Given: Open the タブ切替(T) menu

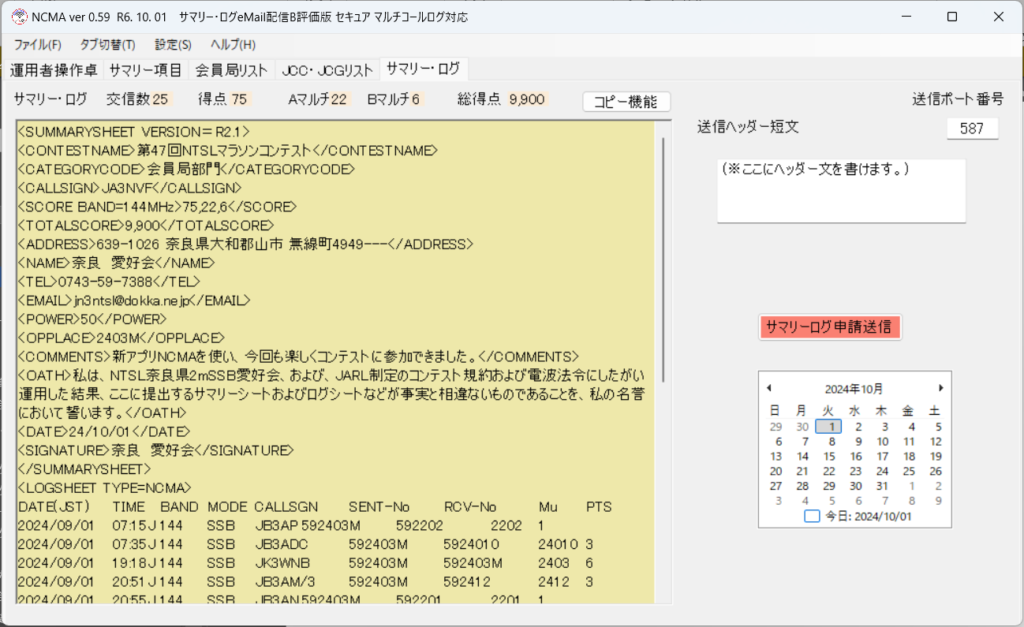Looking at the screenshot, I should [108, 45].
